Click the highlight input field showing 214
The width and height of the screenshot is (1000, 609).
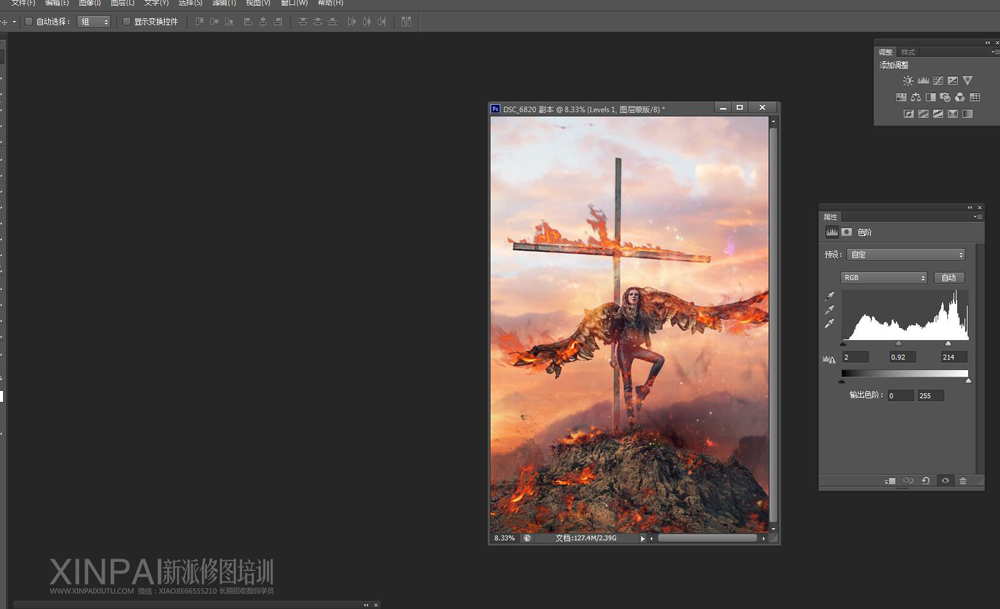tap(954, 357)
